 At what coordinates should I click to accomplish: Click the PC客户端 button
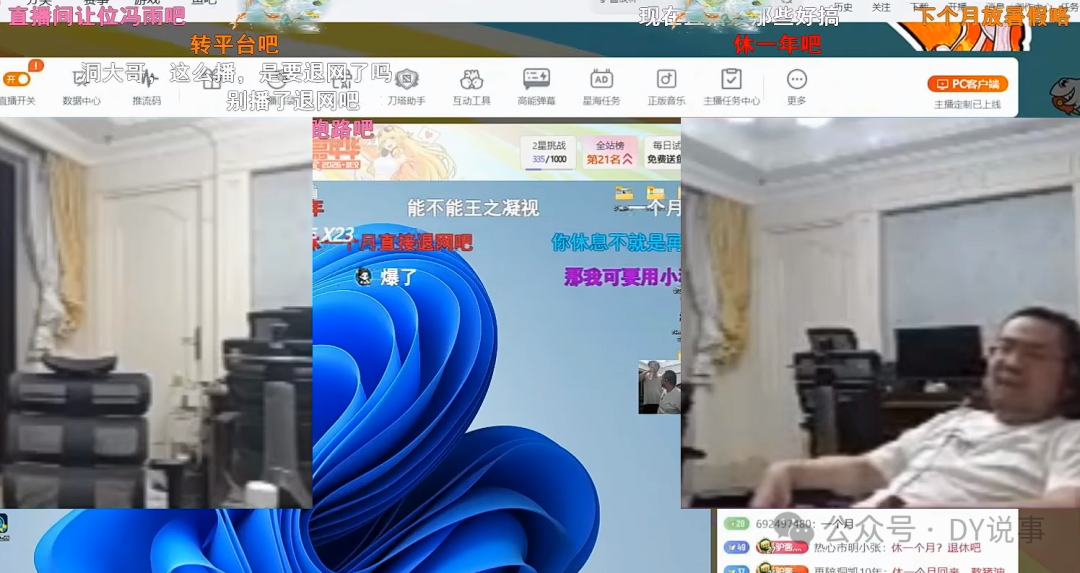pyautogui.click(x=968, y=84)
